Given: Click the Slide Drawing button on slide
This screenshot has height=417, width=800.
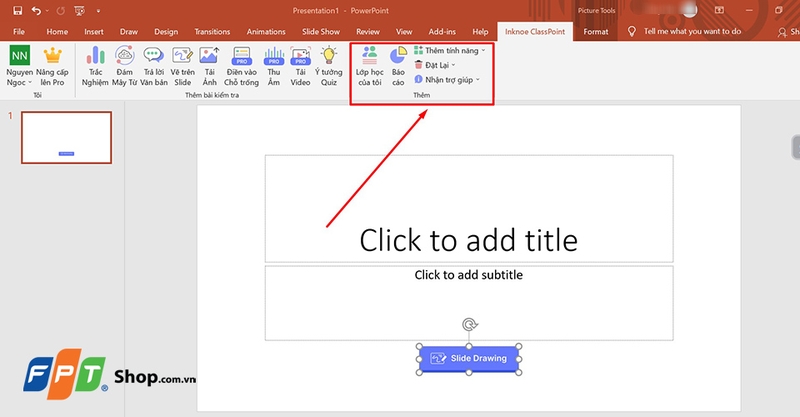Looking at the screenshot, I should tap(469, 358).
